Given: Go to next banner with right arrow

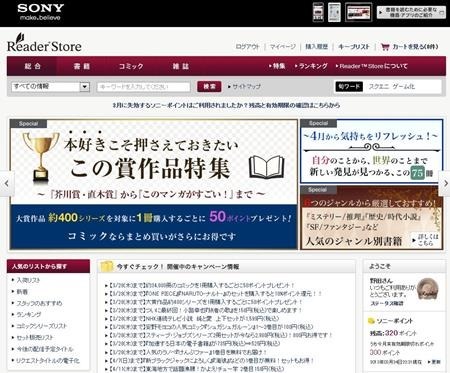Looking at the screenshot, I should [x=445, y=183].
